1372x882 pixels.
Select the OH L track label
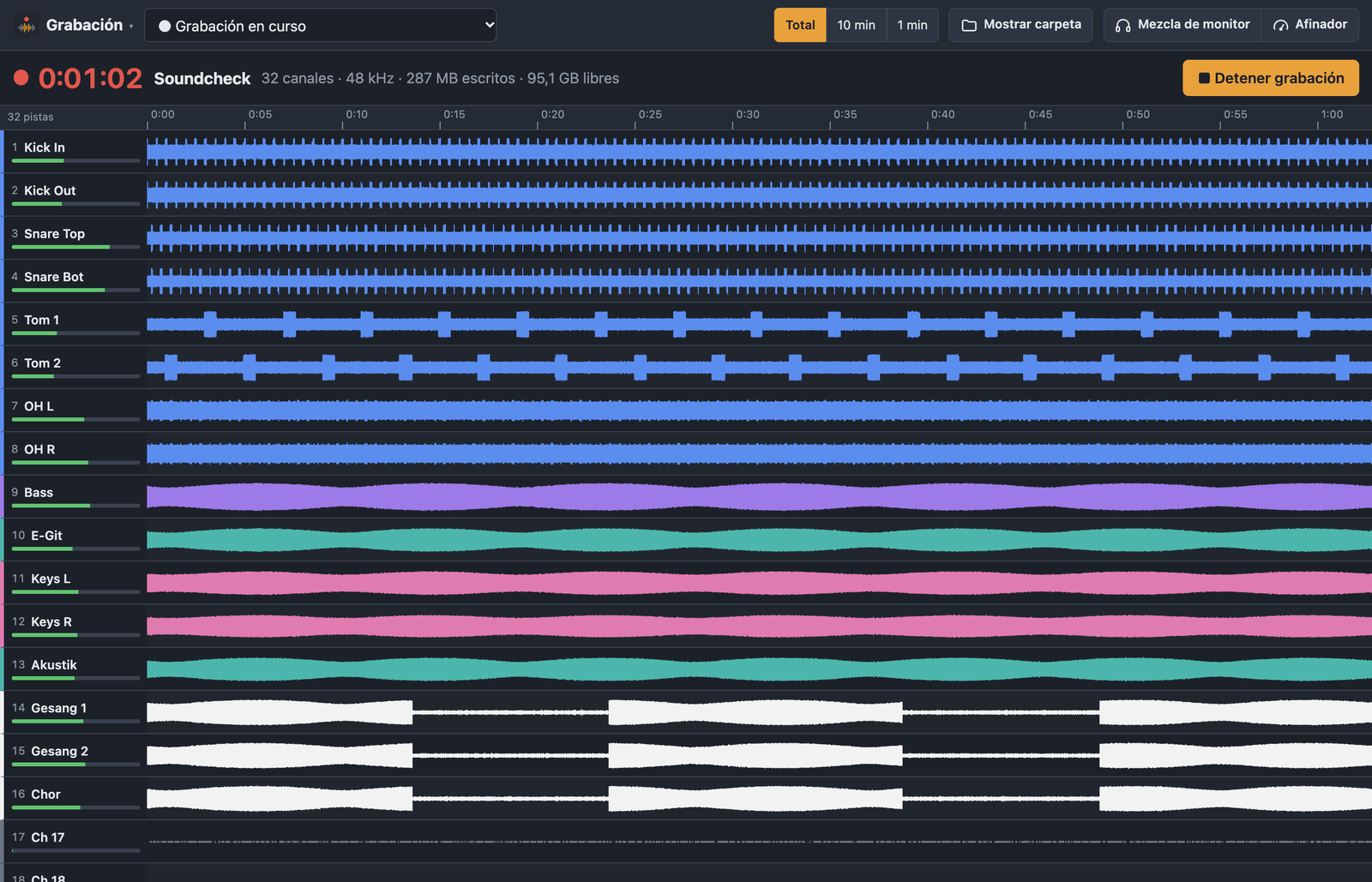[39, 405]
